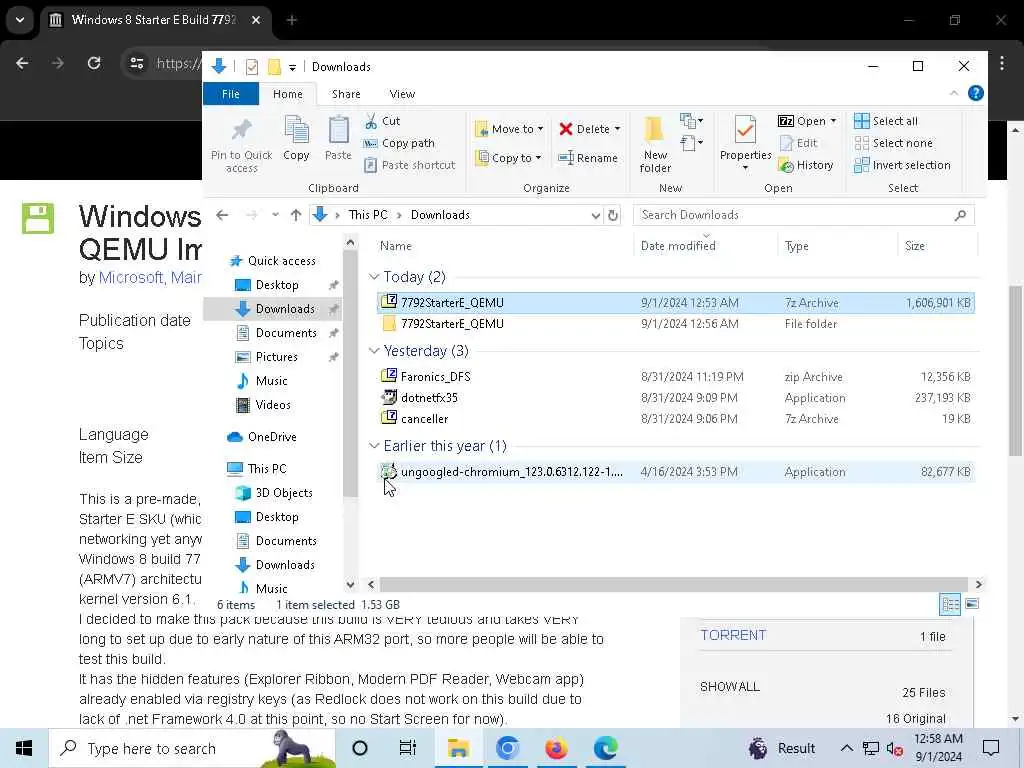Delete the selected file via red X
The width and height of the screenshot is (1024, 768).
[584, 129]
